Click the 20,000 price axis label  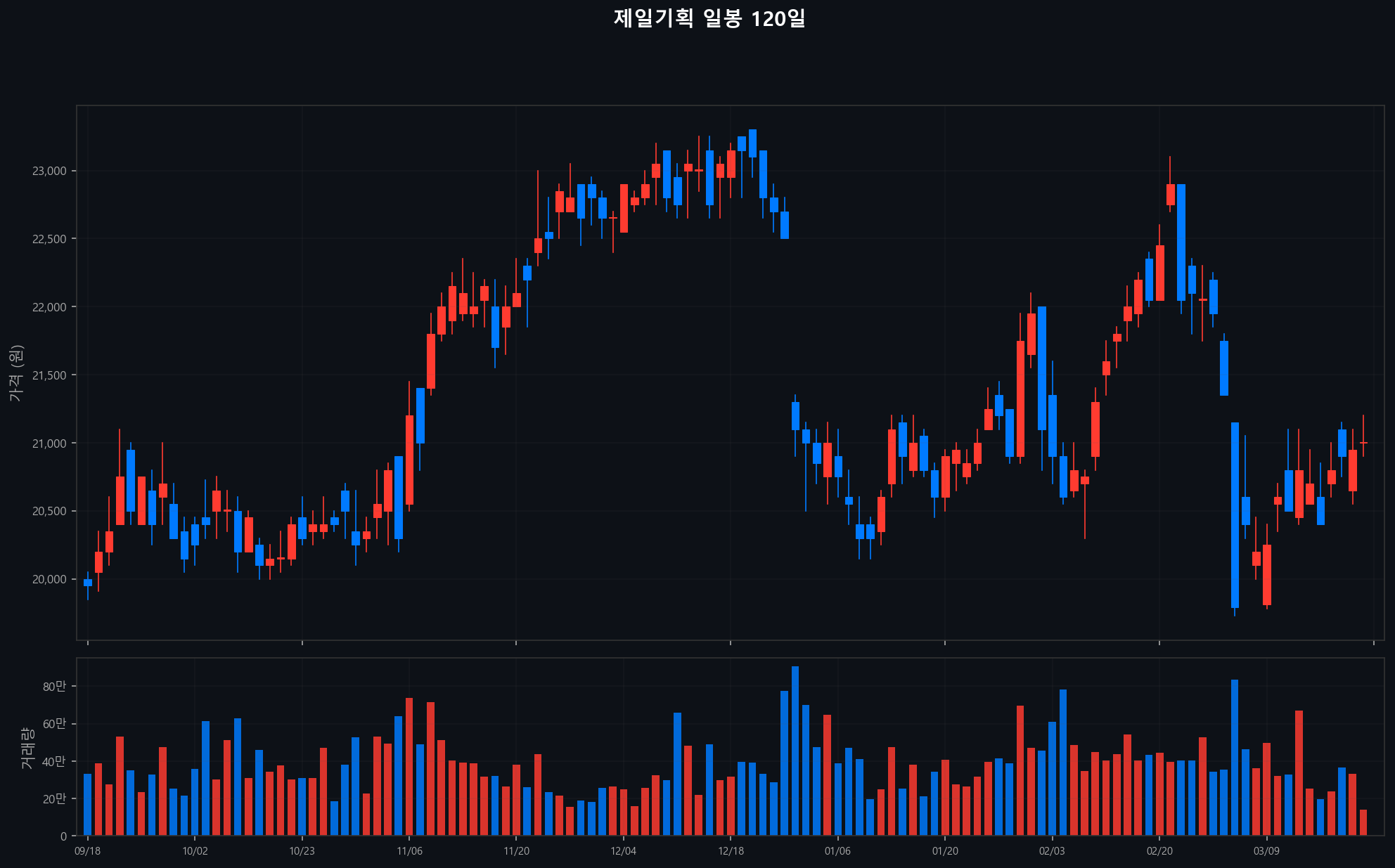click(49, 579)
